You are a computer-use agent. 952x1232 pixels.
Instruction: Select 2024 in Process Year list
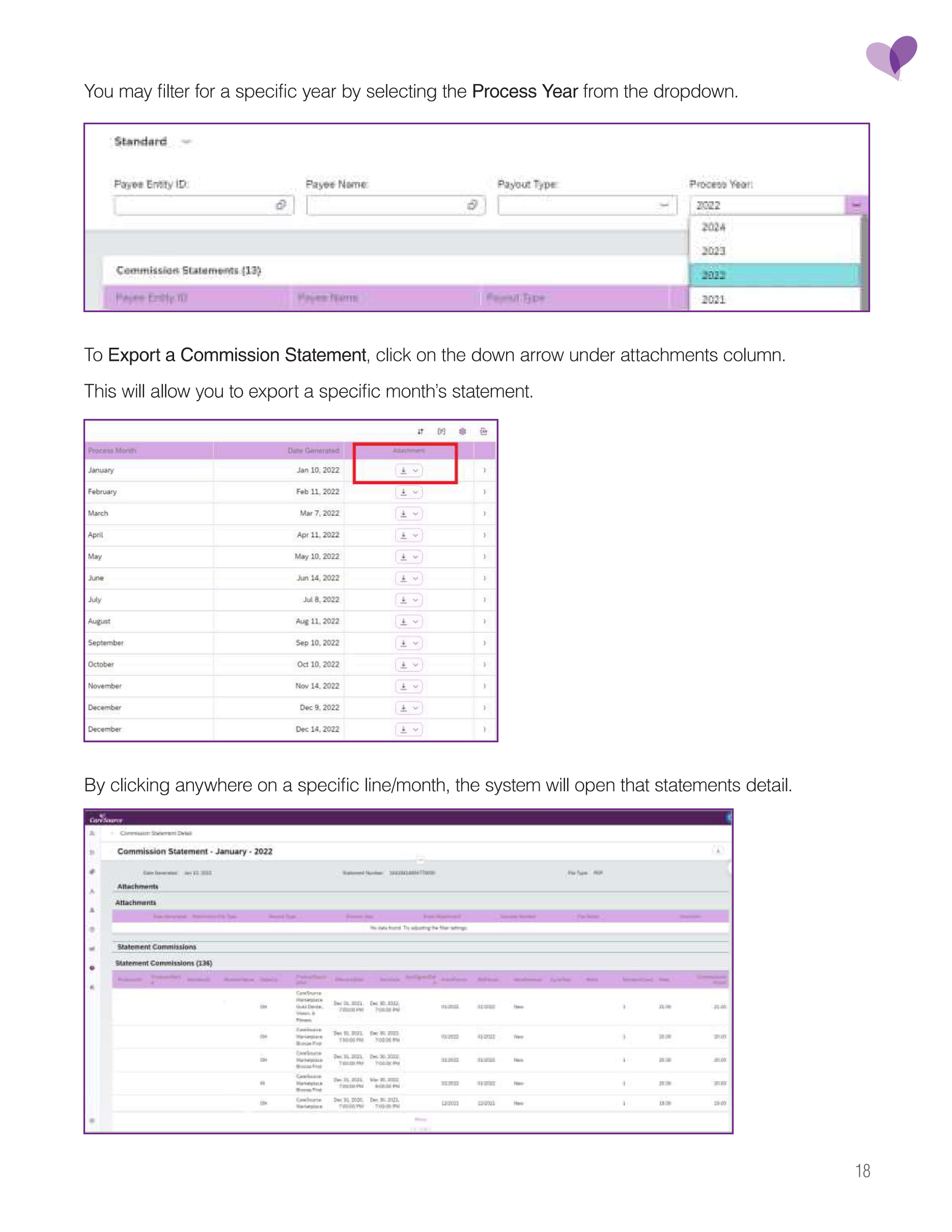pyautogui.click(x=774, y=228)
